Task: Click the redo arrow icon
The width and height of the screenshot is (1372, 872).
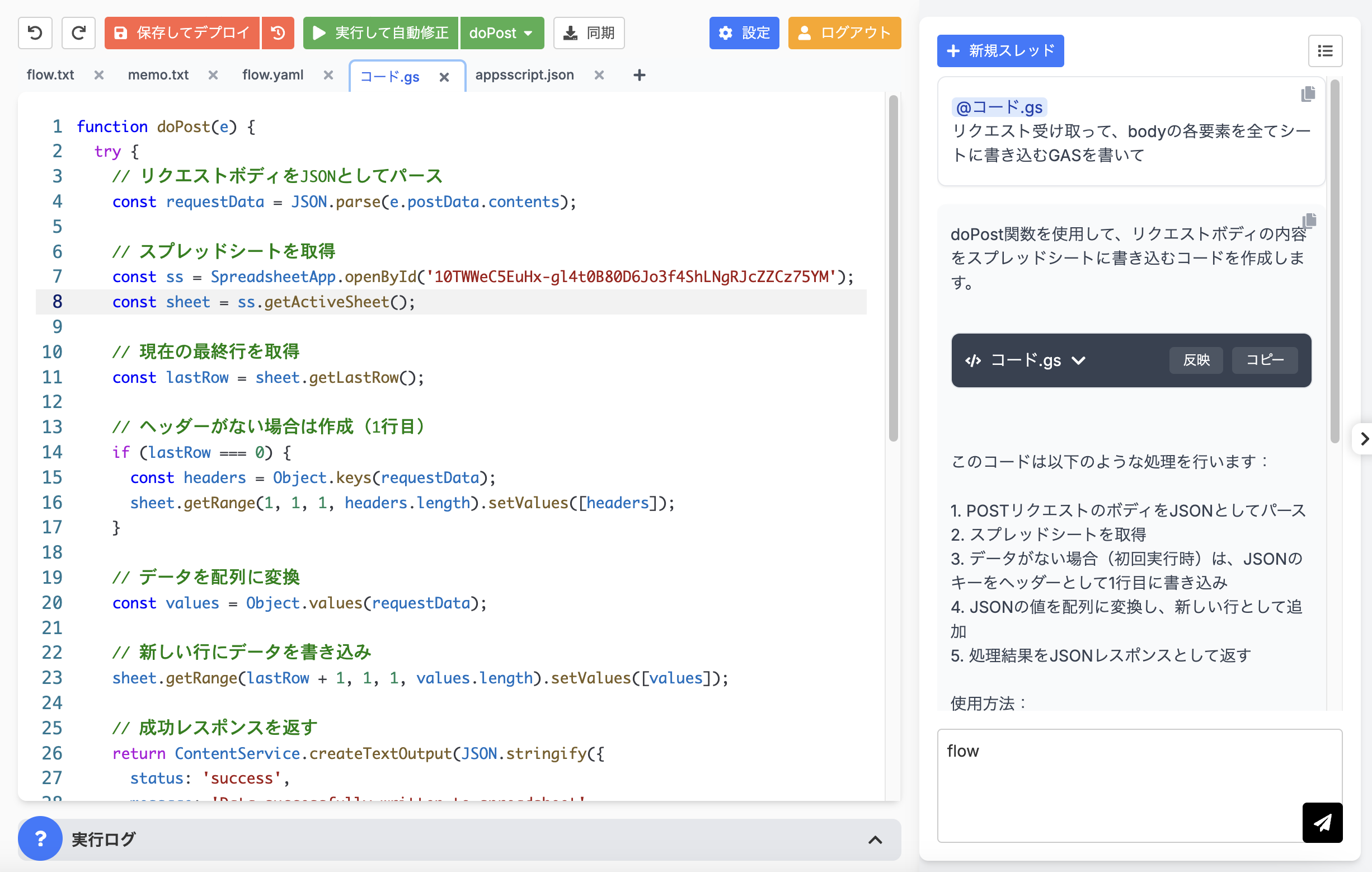Action: click(78, 33)
